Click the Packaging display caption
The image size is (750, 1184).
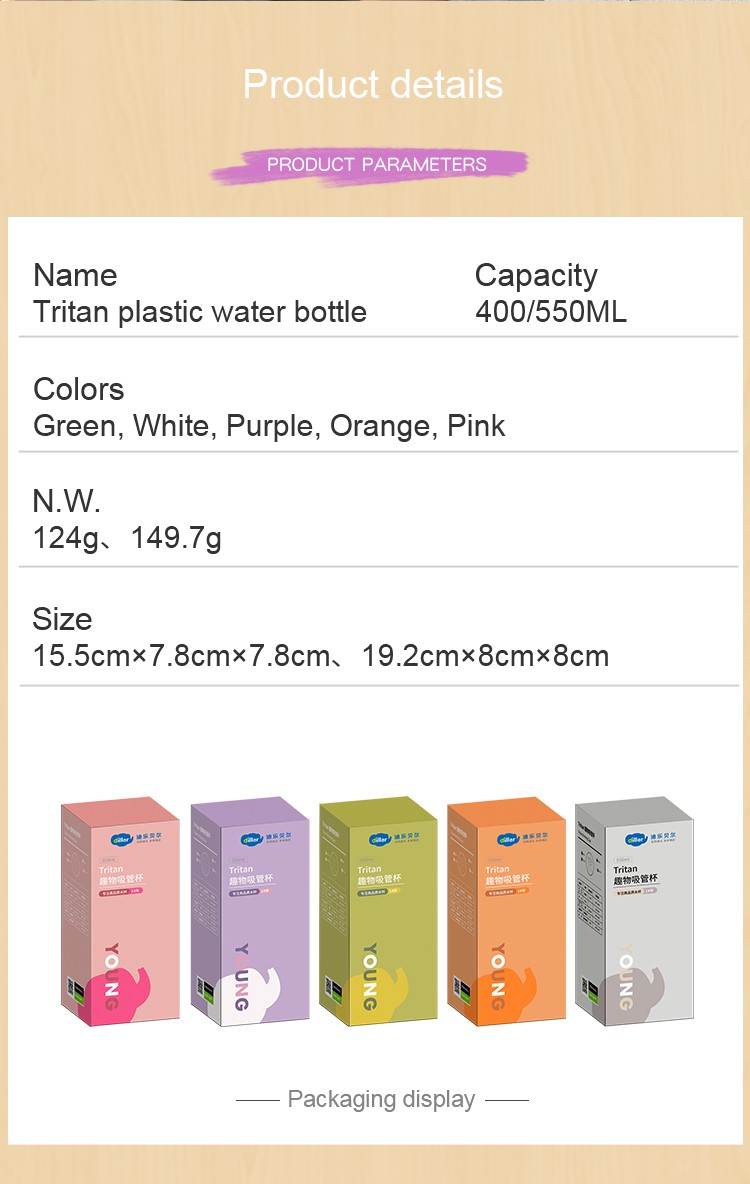click(x=381, y=1099)
